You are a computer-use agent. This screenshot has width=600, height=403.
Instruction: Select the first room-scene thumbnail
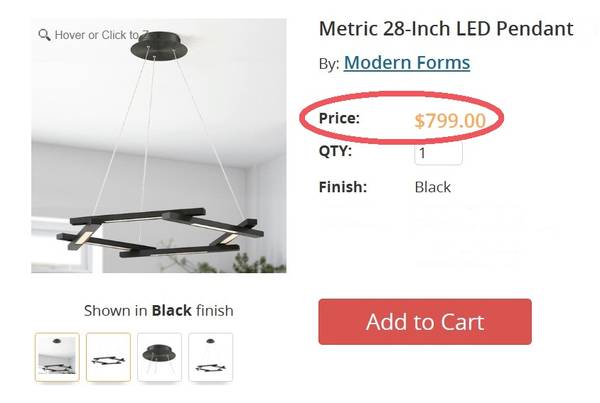point(57,356)
